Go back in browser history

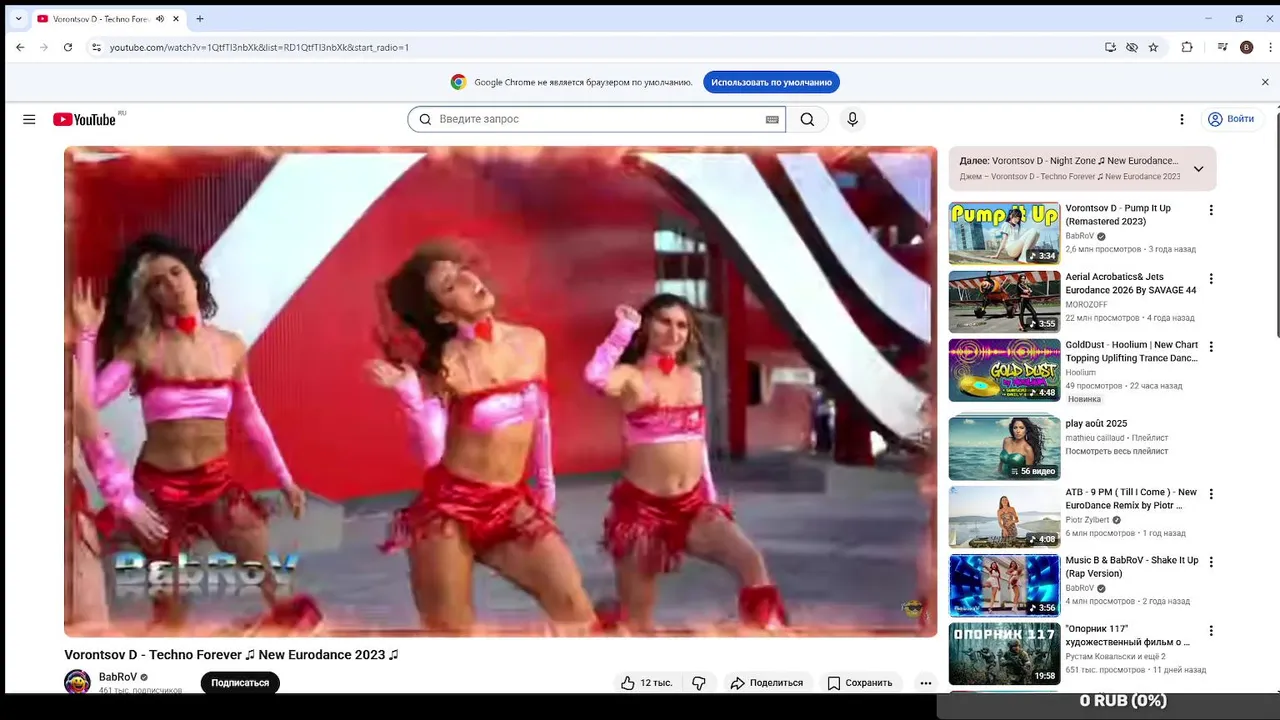20,47
